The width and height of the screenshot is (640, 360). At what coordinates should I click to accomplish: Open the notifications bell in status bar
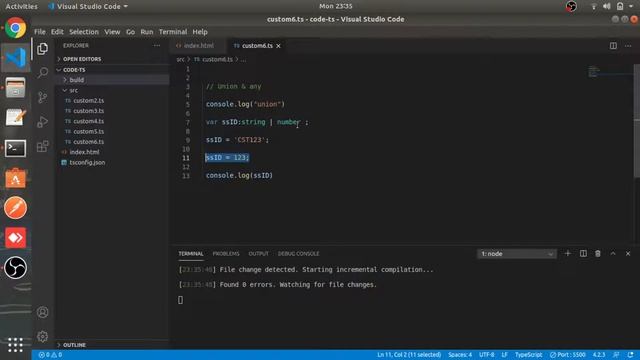pyautogui.click(x=631, y=355)
